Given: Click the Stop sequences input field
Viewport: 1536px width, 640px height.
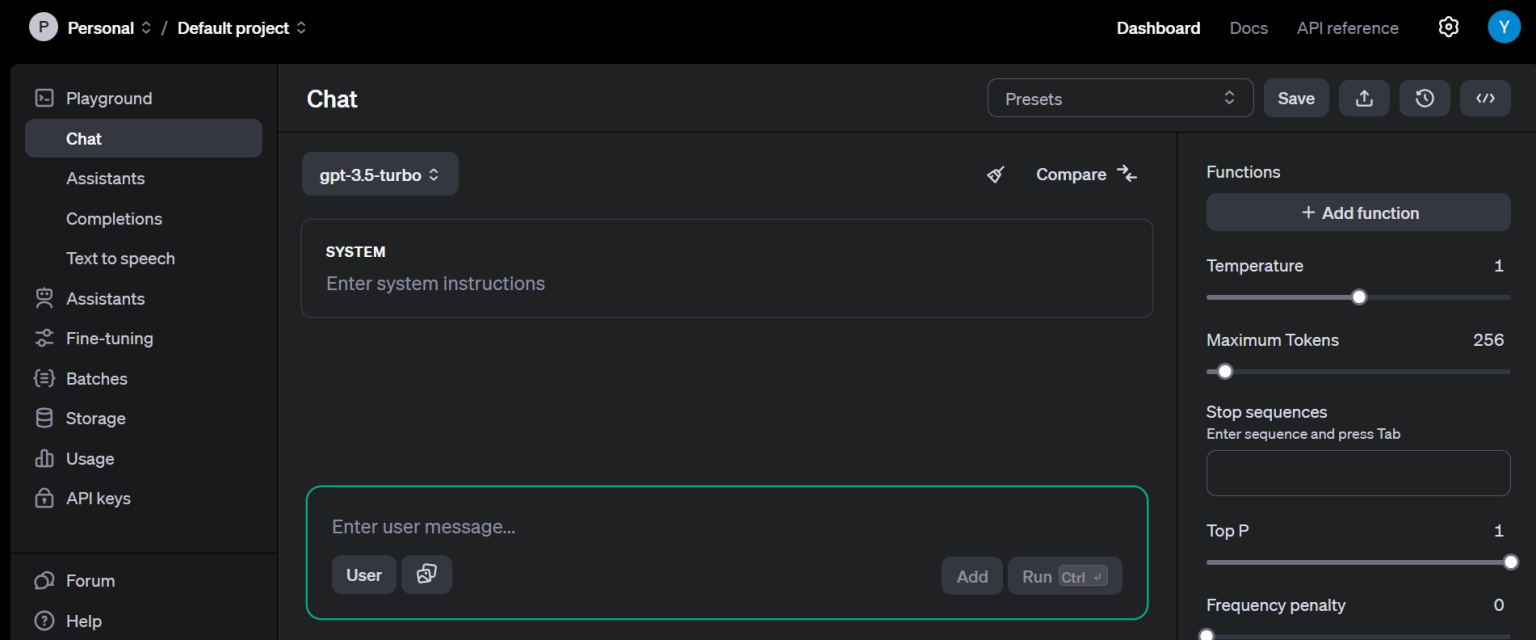Looking at the screenshot, I should 1358,473.
